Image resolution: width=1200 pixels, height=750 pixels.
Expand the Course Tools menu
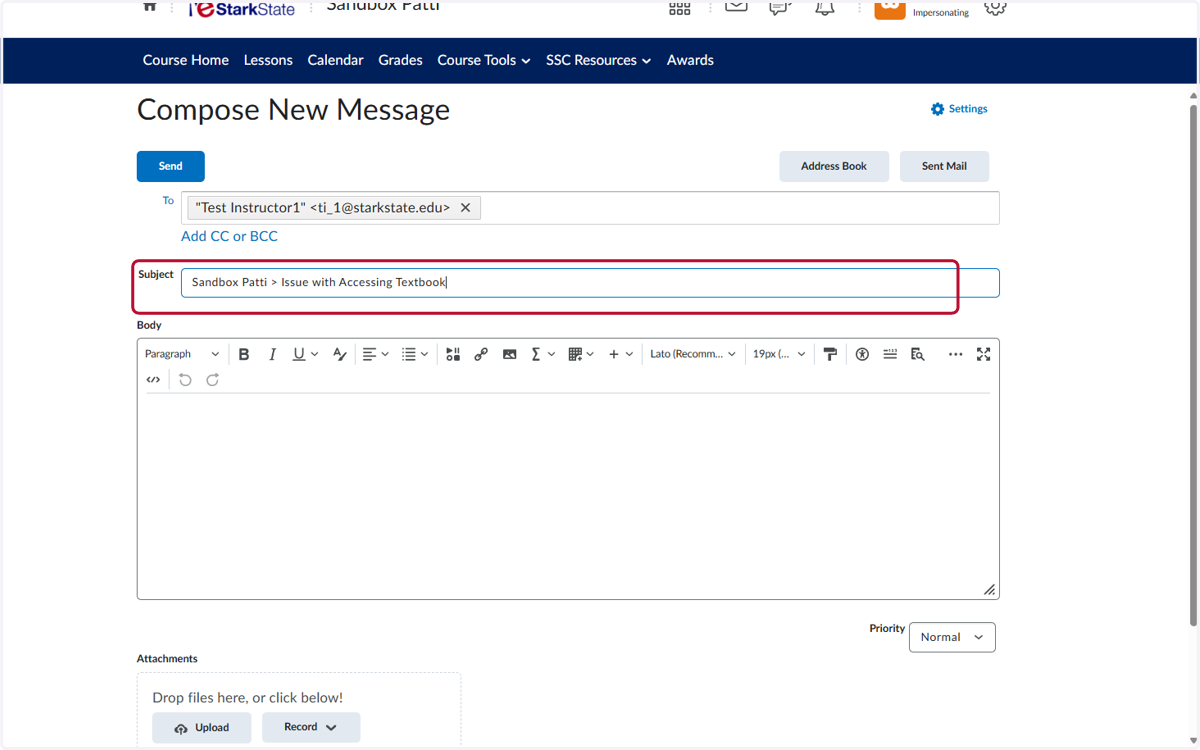coord(484,60)
